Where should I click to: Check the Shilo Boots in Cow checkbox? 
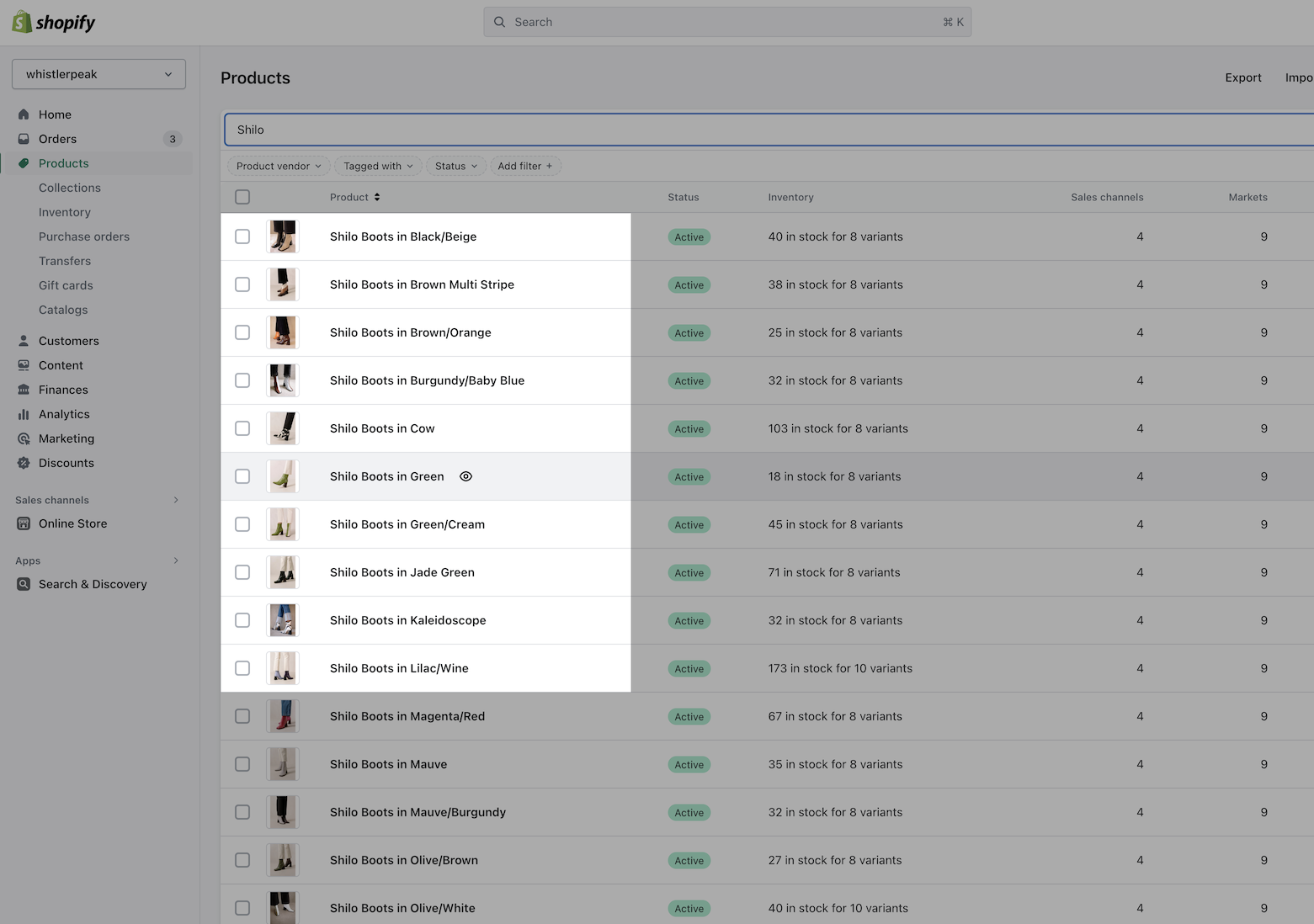pyautogui.click(x=242, y=428)
